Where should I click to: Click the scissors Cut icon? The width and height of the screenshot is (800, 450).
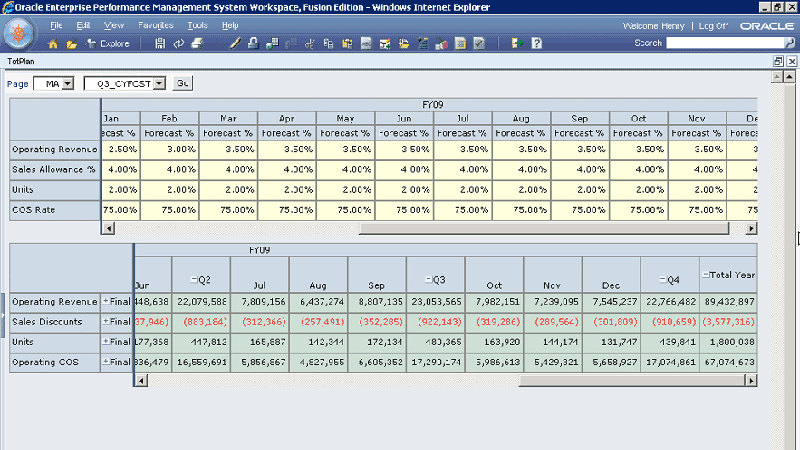311,44
